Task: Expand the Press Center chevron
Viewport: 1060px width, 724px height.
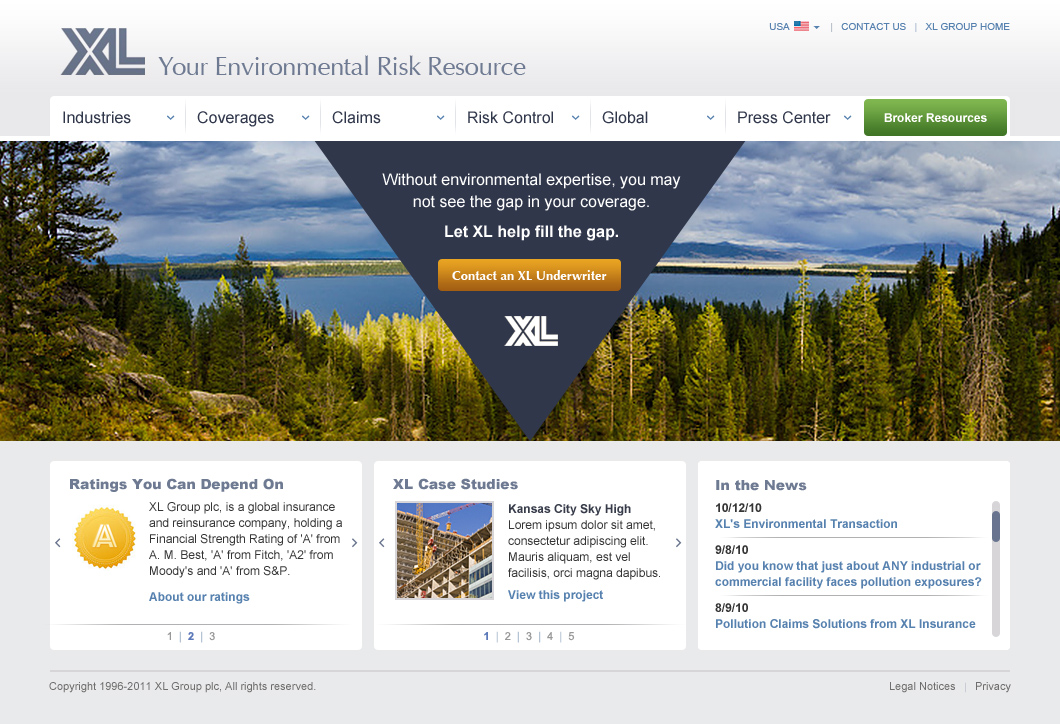Action: point(848,118)
